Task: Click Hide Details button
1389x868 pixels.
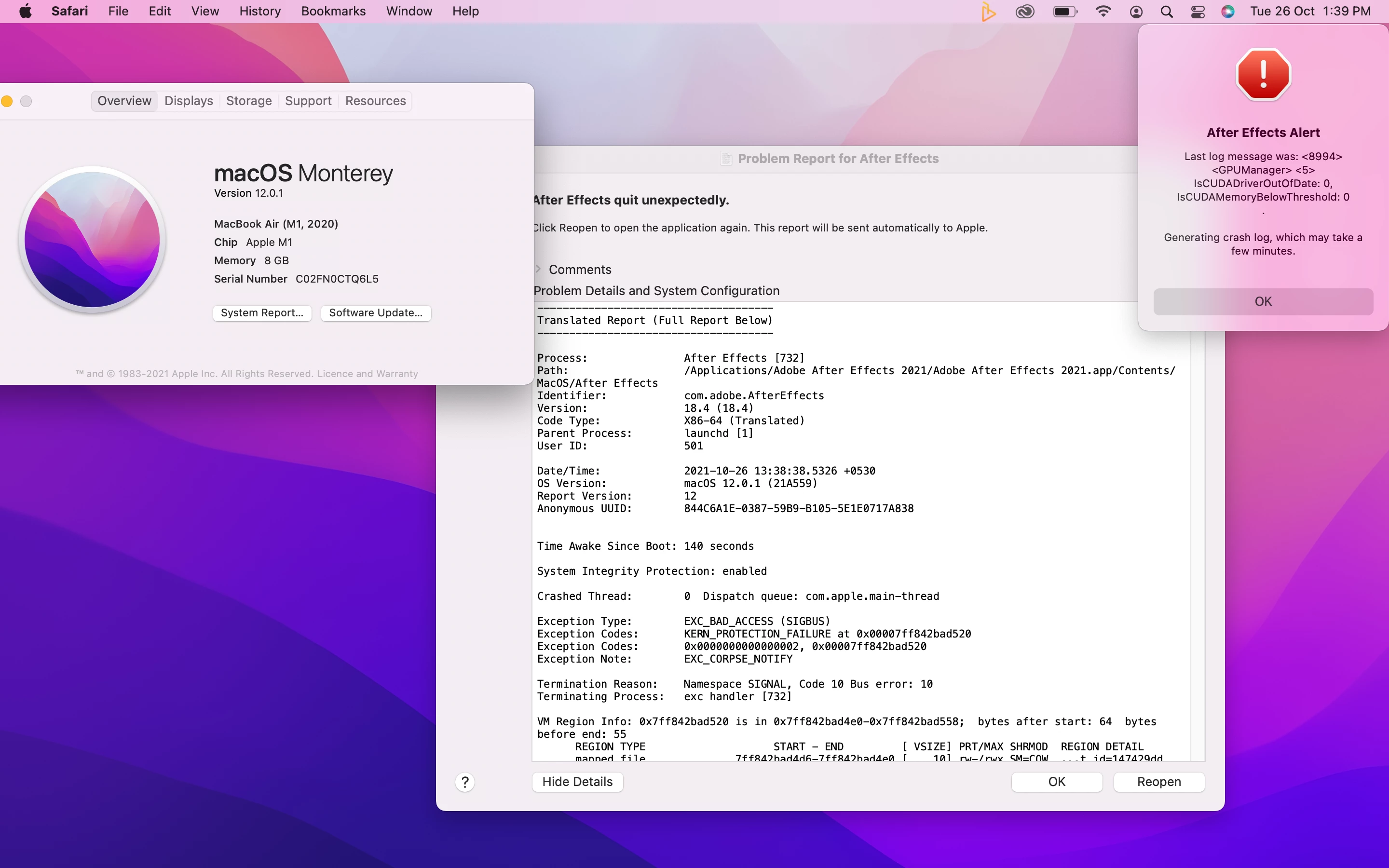Action: coord(577,782)
